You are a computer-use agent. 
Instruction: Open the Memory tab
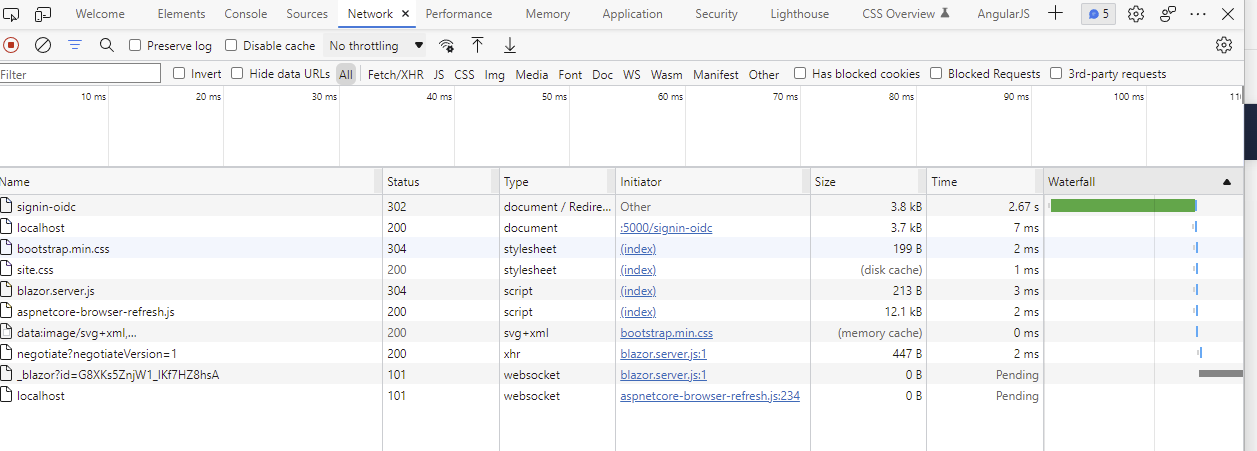548,14
